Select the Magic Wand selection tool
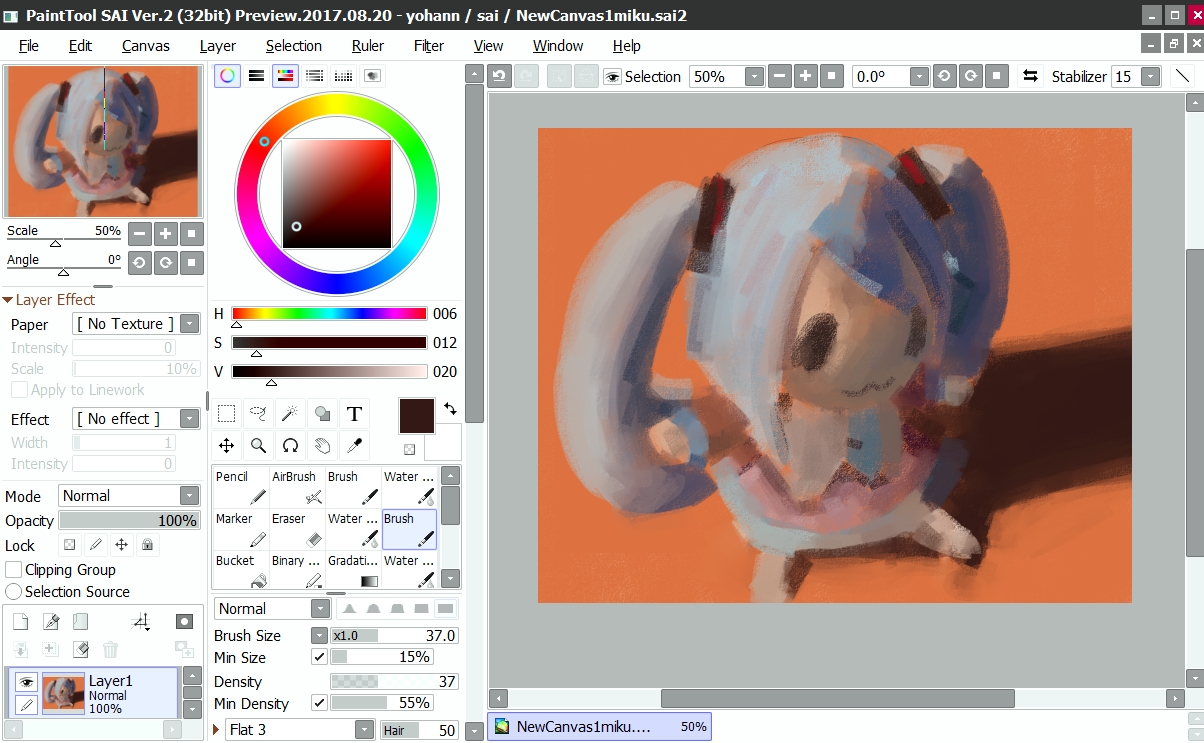The height and width of the screenshot is (743, 1204). coord(290,414)
